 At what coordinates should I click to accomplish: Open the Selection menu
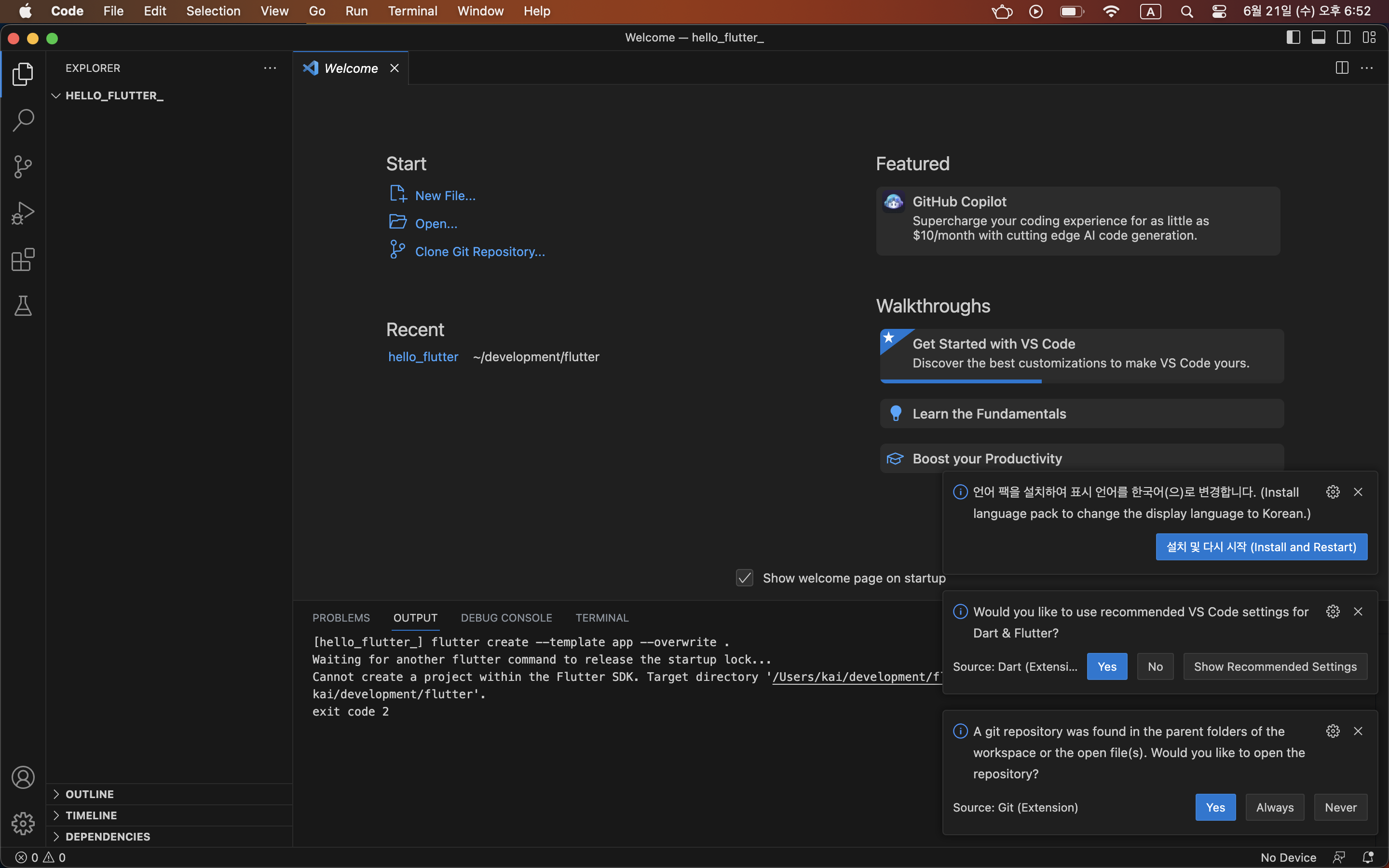pyautogui.click(x=213, y=12)
